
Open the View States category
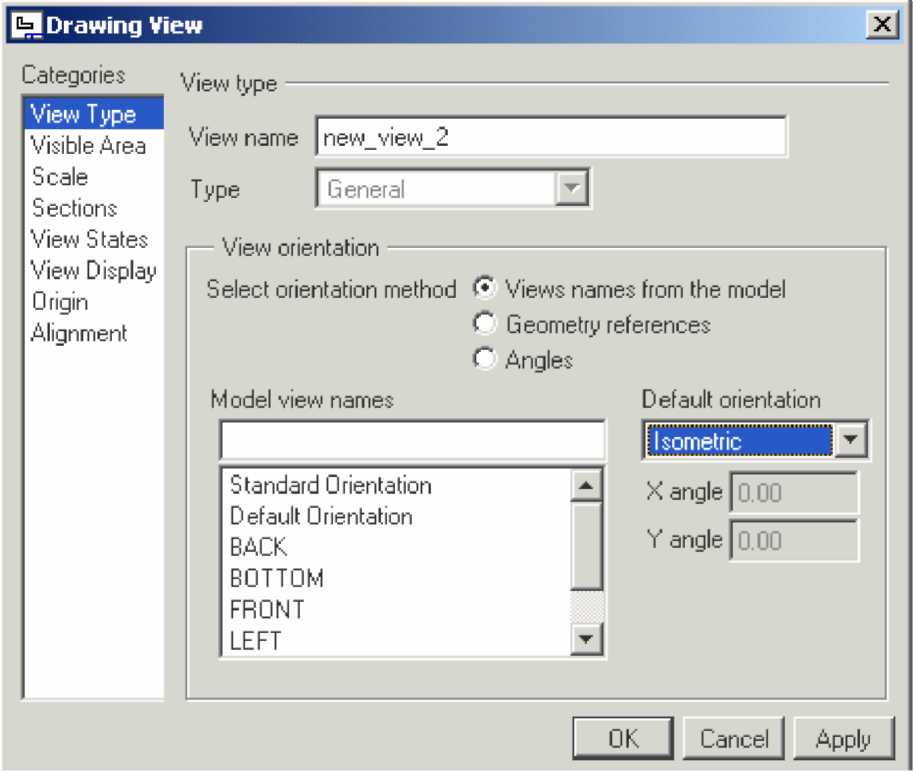89,239
